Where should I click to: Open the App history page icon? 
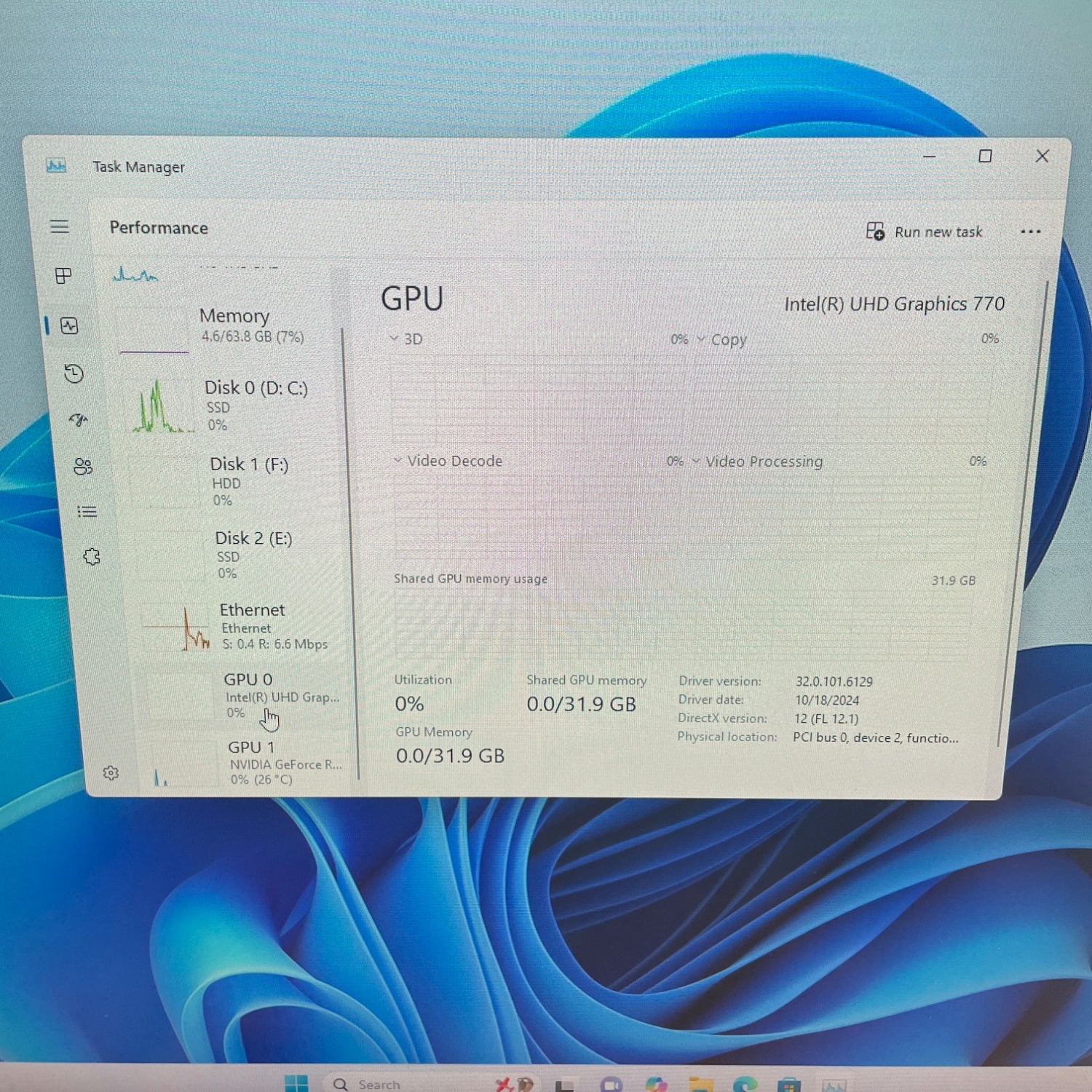click(74, 373)
